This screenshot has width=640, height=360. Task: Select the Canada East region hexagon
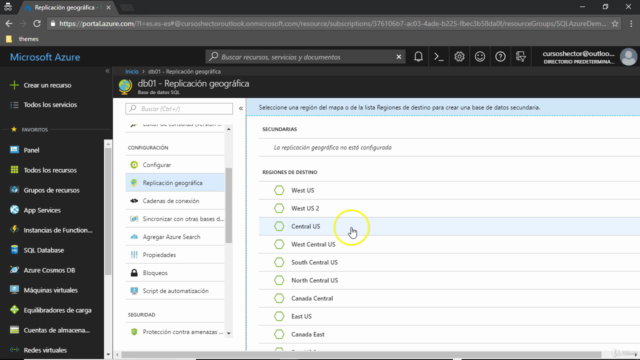[x=279, y=334]
